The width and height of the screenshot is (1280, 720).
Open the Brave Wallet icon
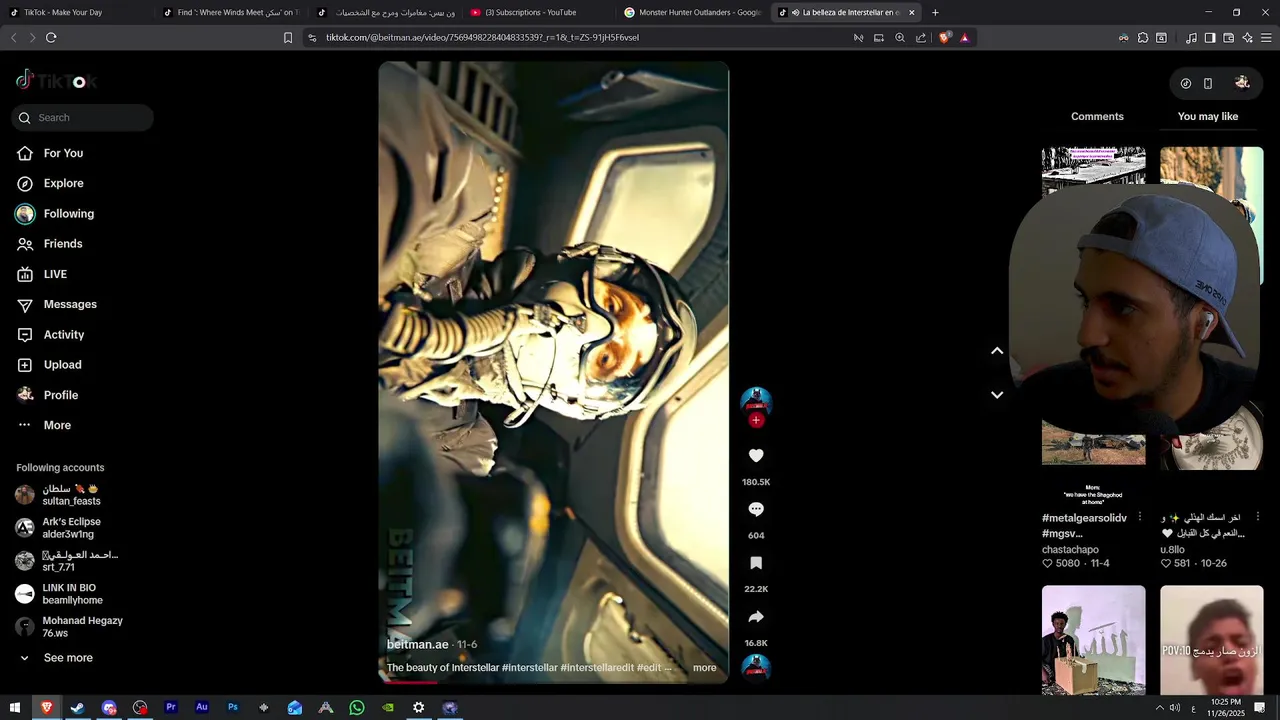click(x=1229, y=38)
